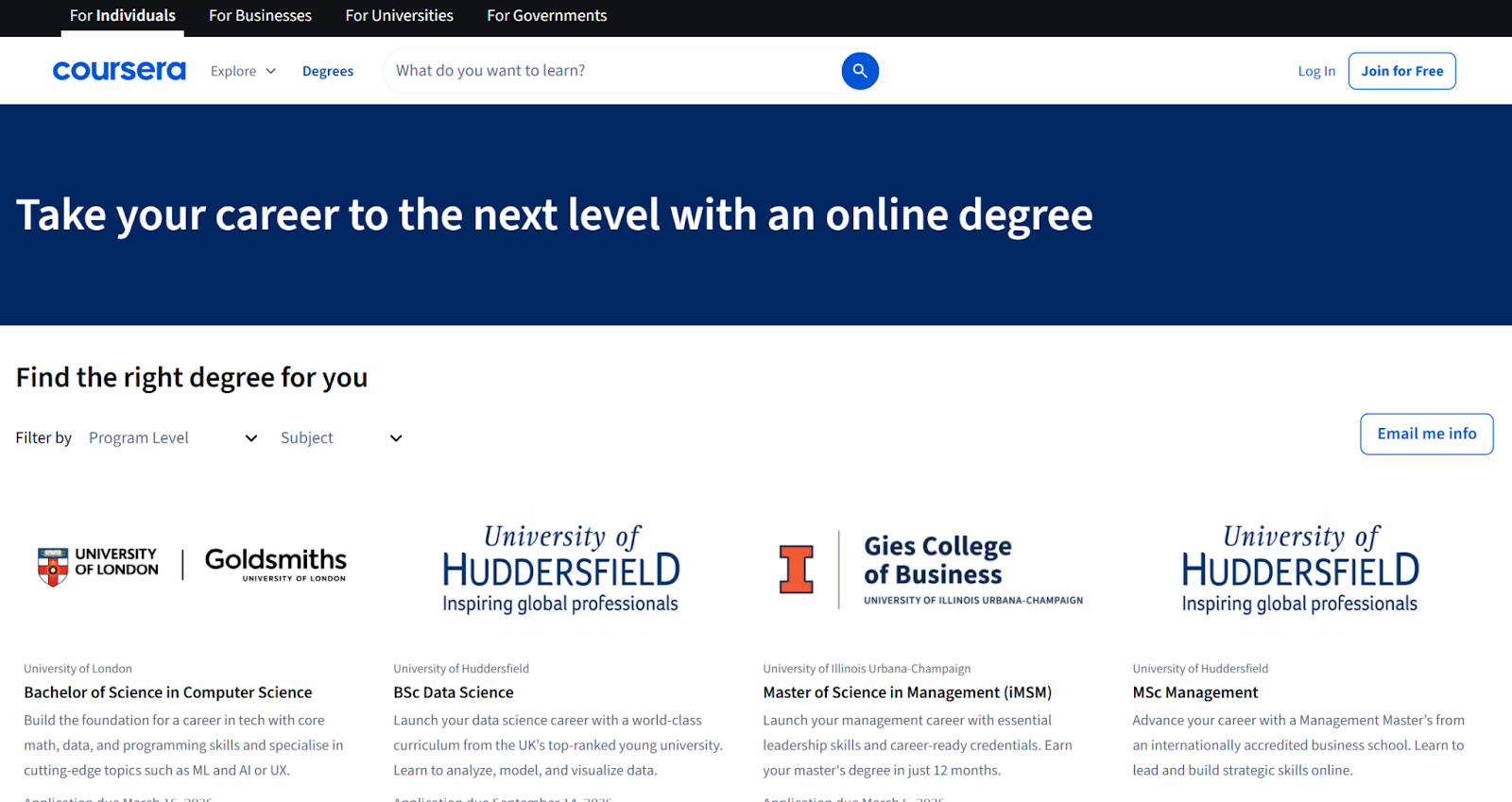This screenshot has width=1512, height=802.
Task: Click the Gies College of Business logo
Action: click(931, 570)
